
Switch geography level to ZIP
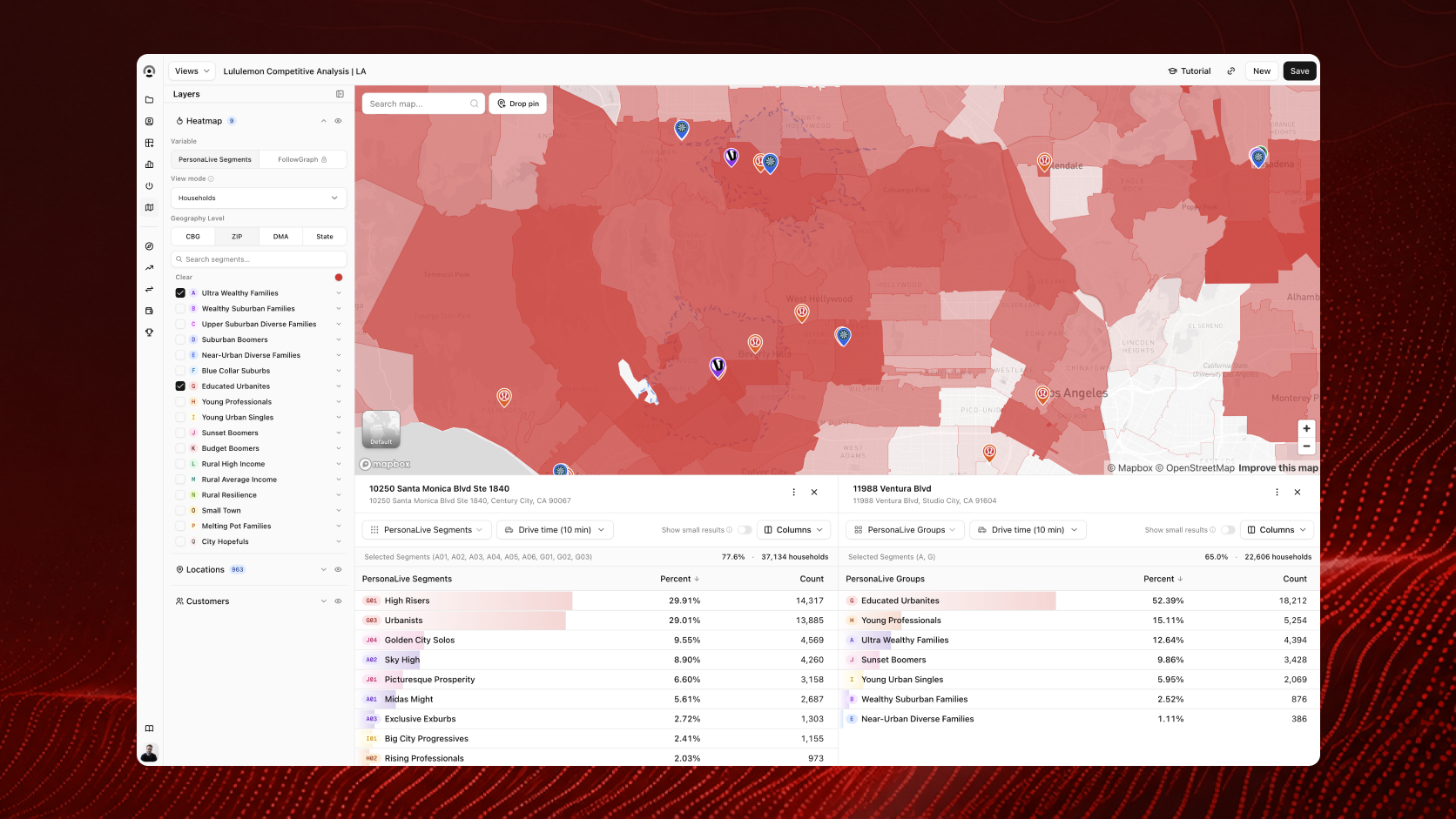[237, 237]
